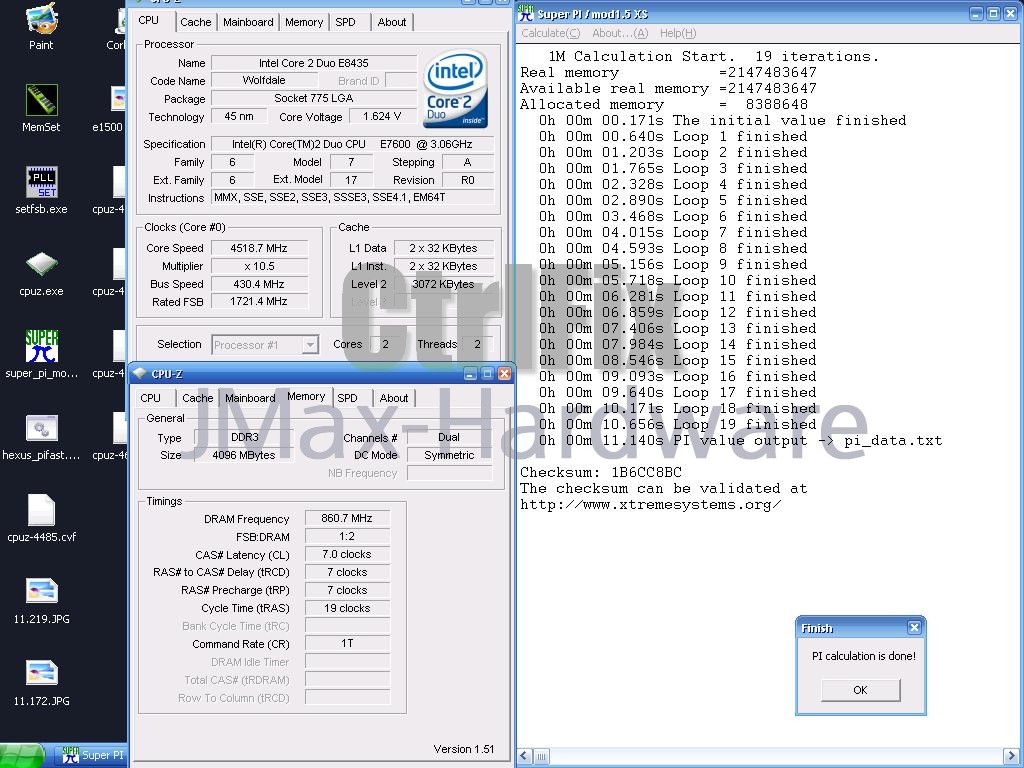The height and width of the screenshot is (768, 1024).
Task: Maximize the Super PI window
Action: click(993, 13)
